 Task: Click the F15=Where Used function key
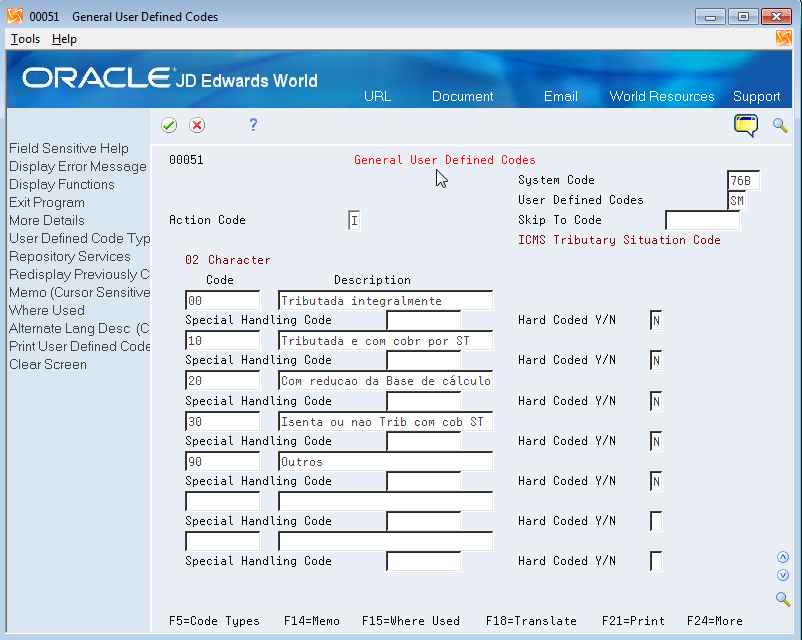coord(411,621)
